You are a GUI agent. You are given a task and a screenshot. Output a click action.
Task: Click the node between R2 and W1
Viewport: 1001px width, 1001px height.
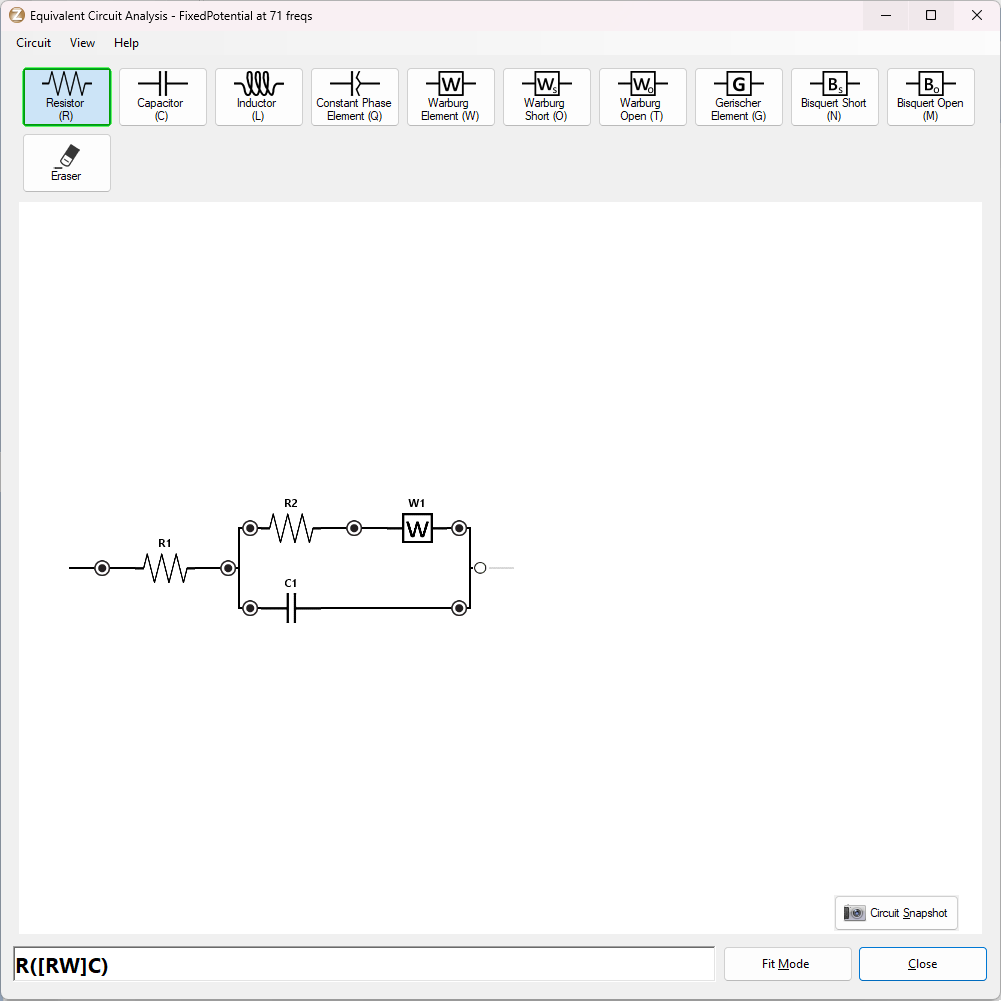[x=354, y=528]
